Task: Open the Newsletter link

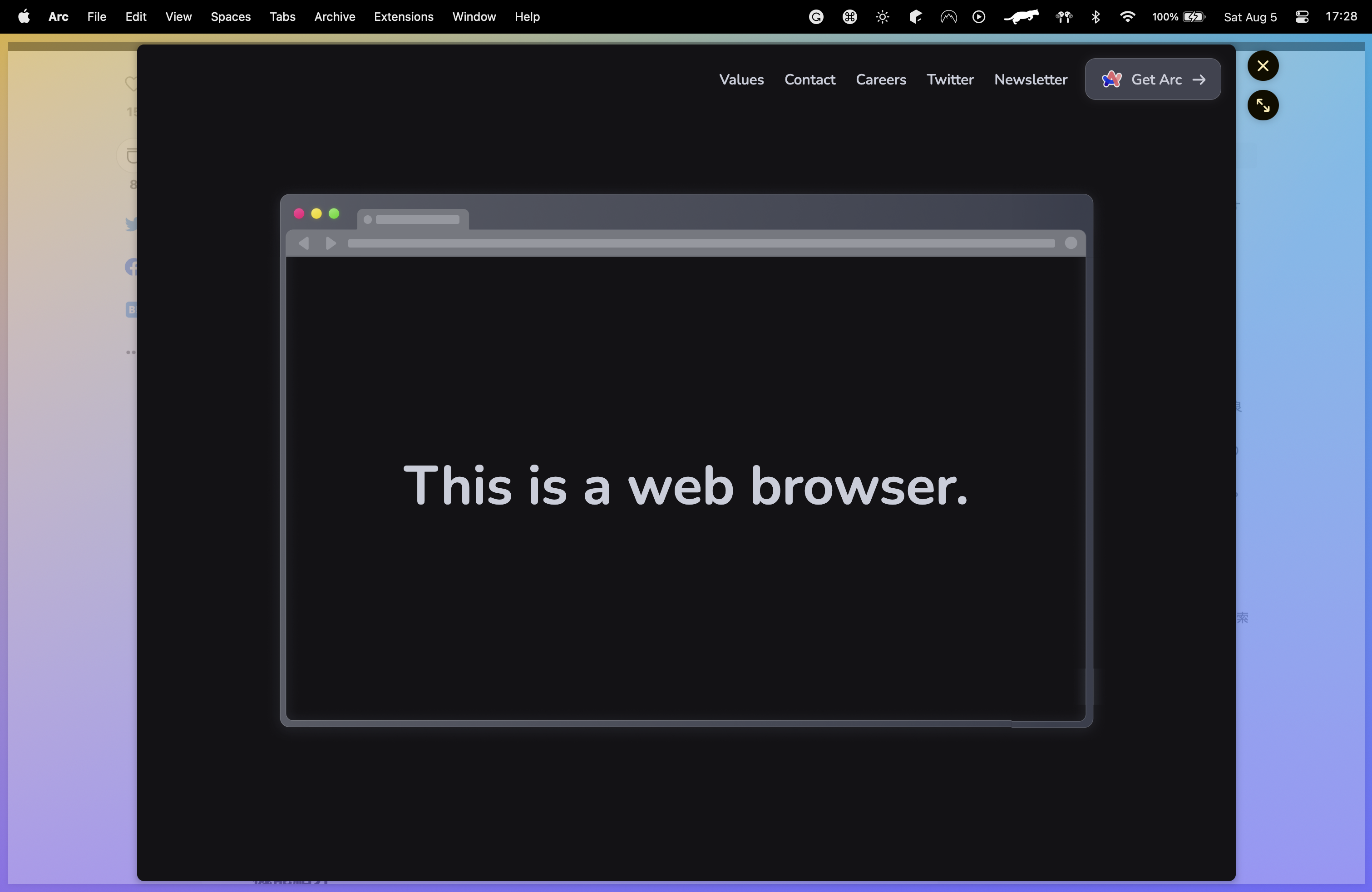Action: (1030, 79)
